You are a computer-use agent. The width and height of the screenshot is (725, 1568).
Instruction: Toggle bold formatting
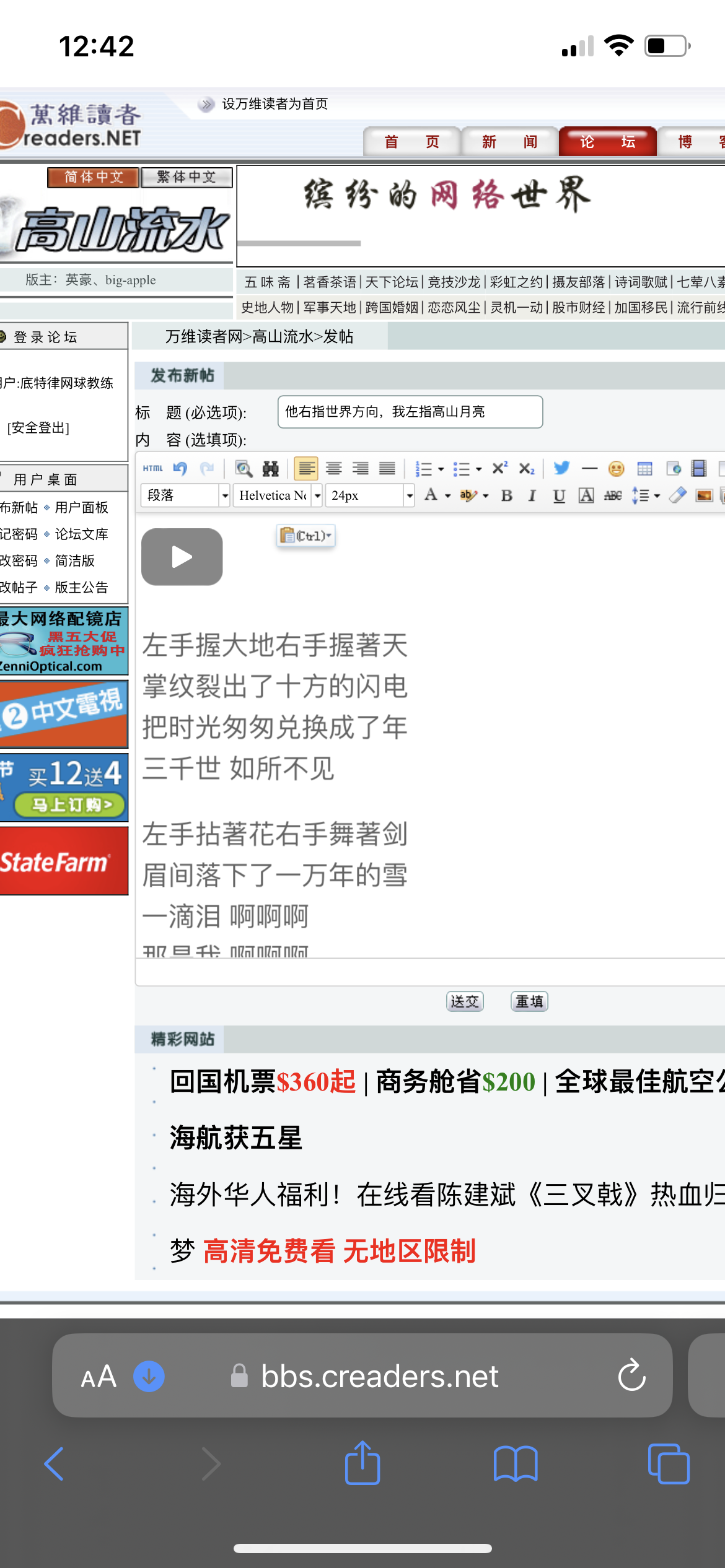coord(506,495)
